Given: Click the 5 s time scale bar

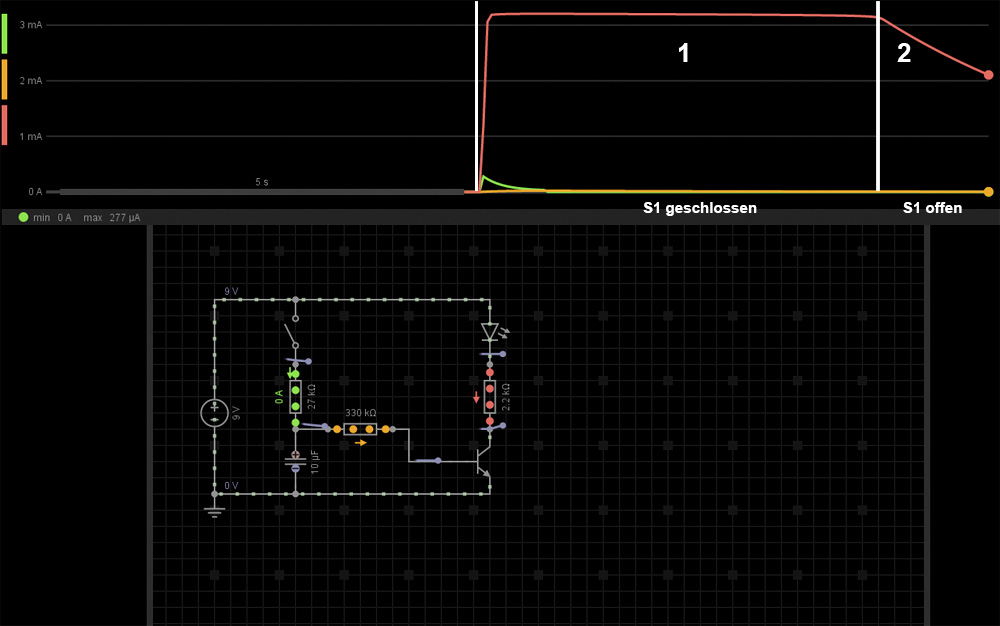Looking at the screenshot, I should point(262,191).
